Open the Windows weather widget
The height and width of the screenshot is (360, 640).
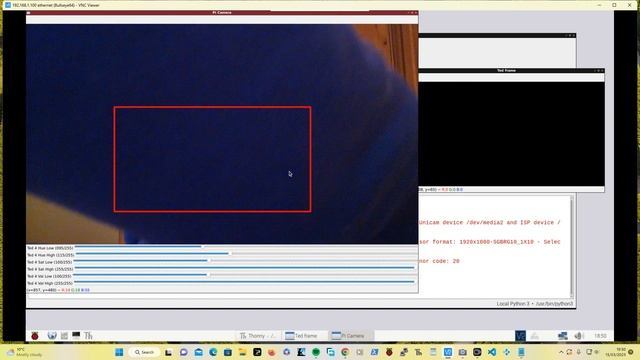coord(25,352)
